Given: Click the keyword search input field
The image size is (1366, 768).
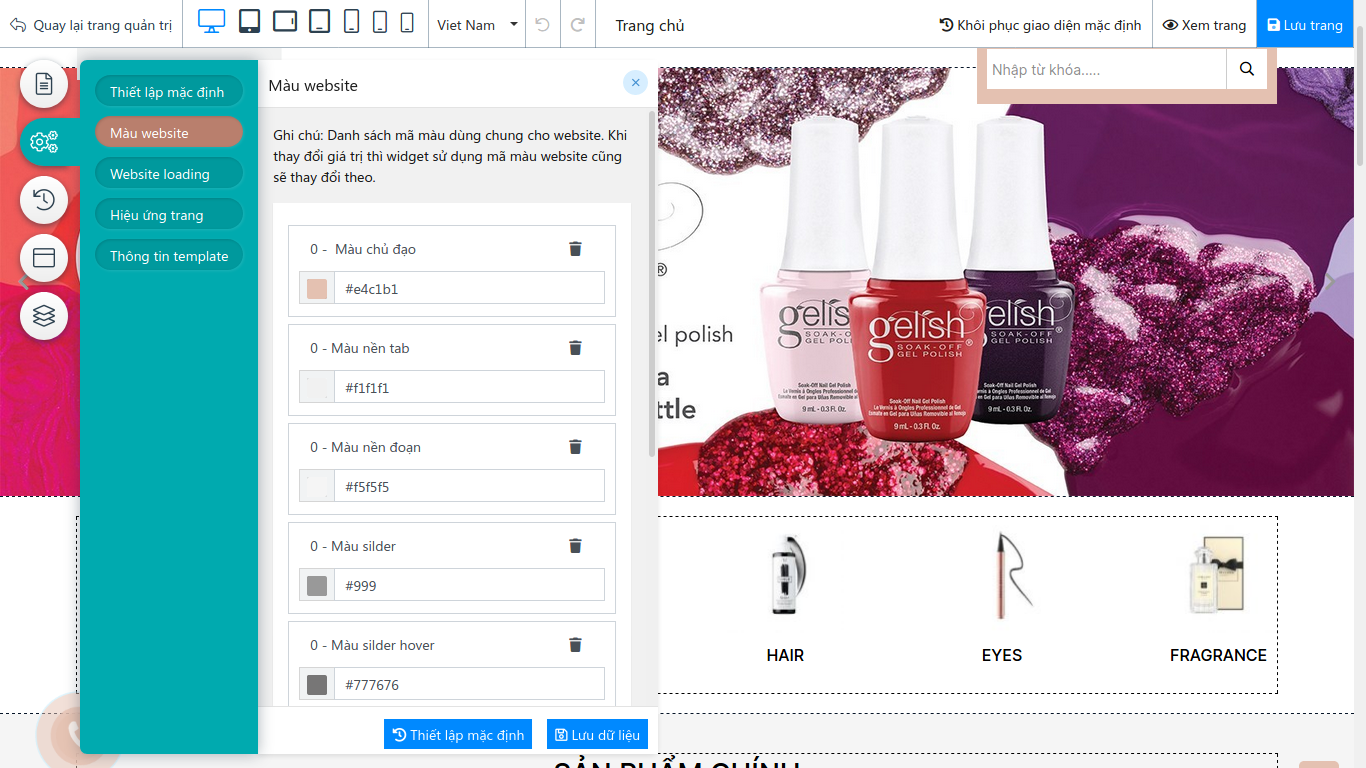Looking at the screenshot, I should (x=1106, y=69).
